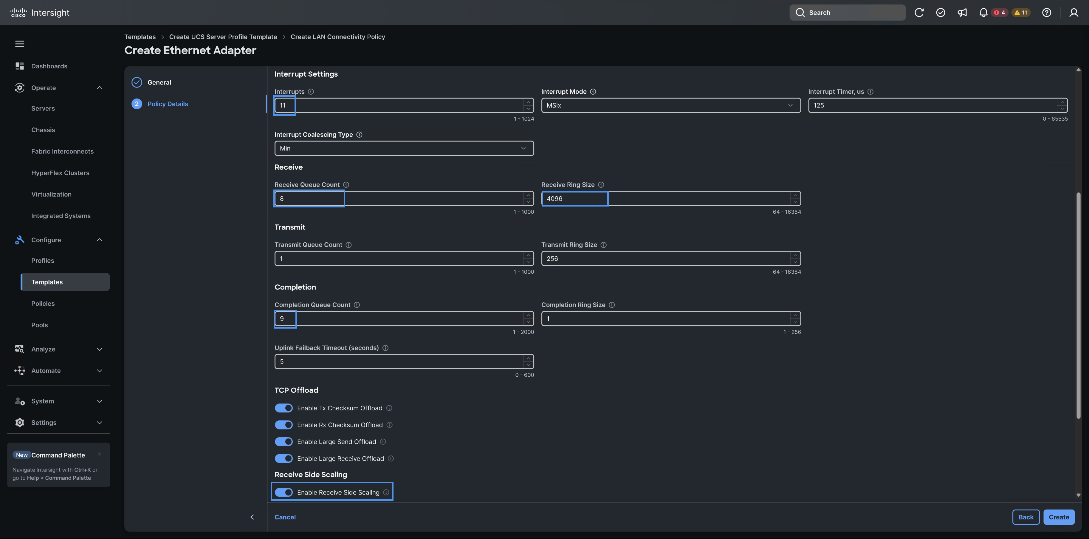Image resolution: width=1089 pixels, height=539 pixels.
Task: Toggle Enable Large Receive Offload switch
Action: point(283,458)
